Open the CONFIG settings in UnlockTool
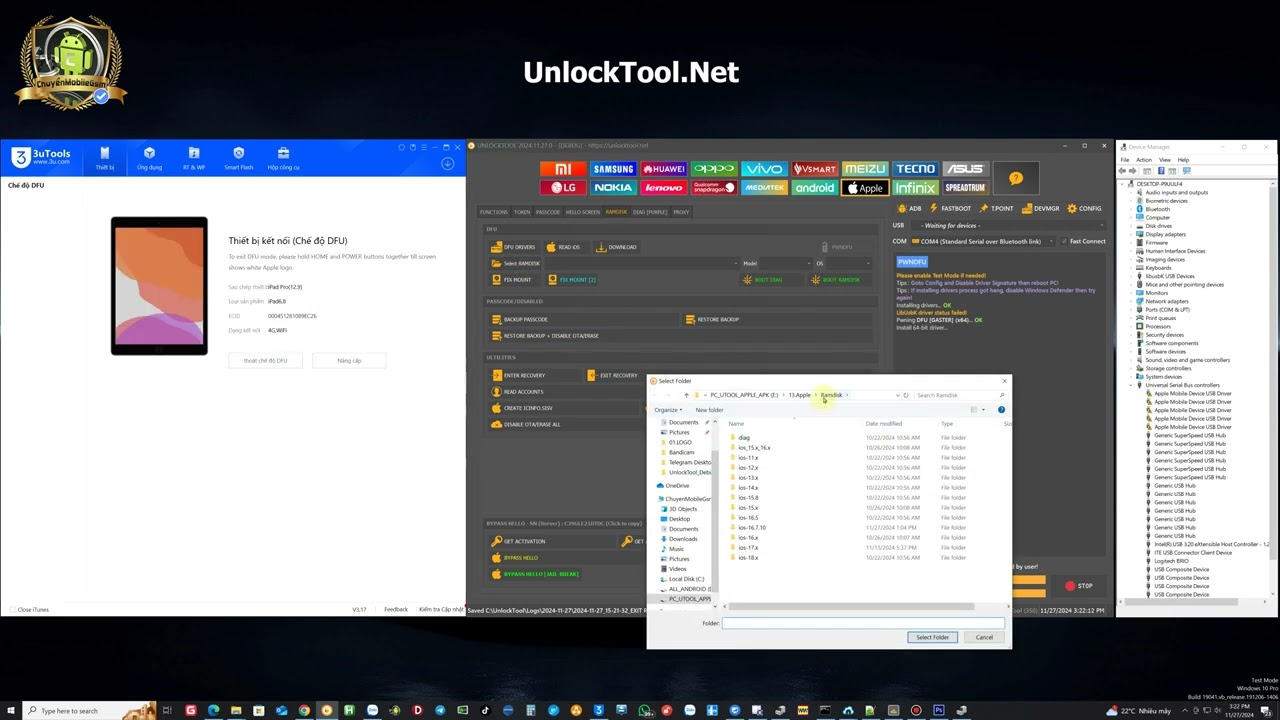Image resolution: width=1280 pixels, height=720 pixels. point(1084,208)
